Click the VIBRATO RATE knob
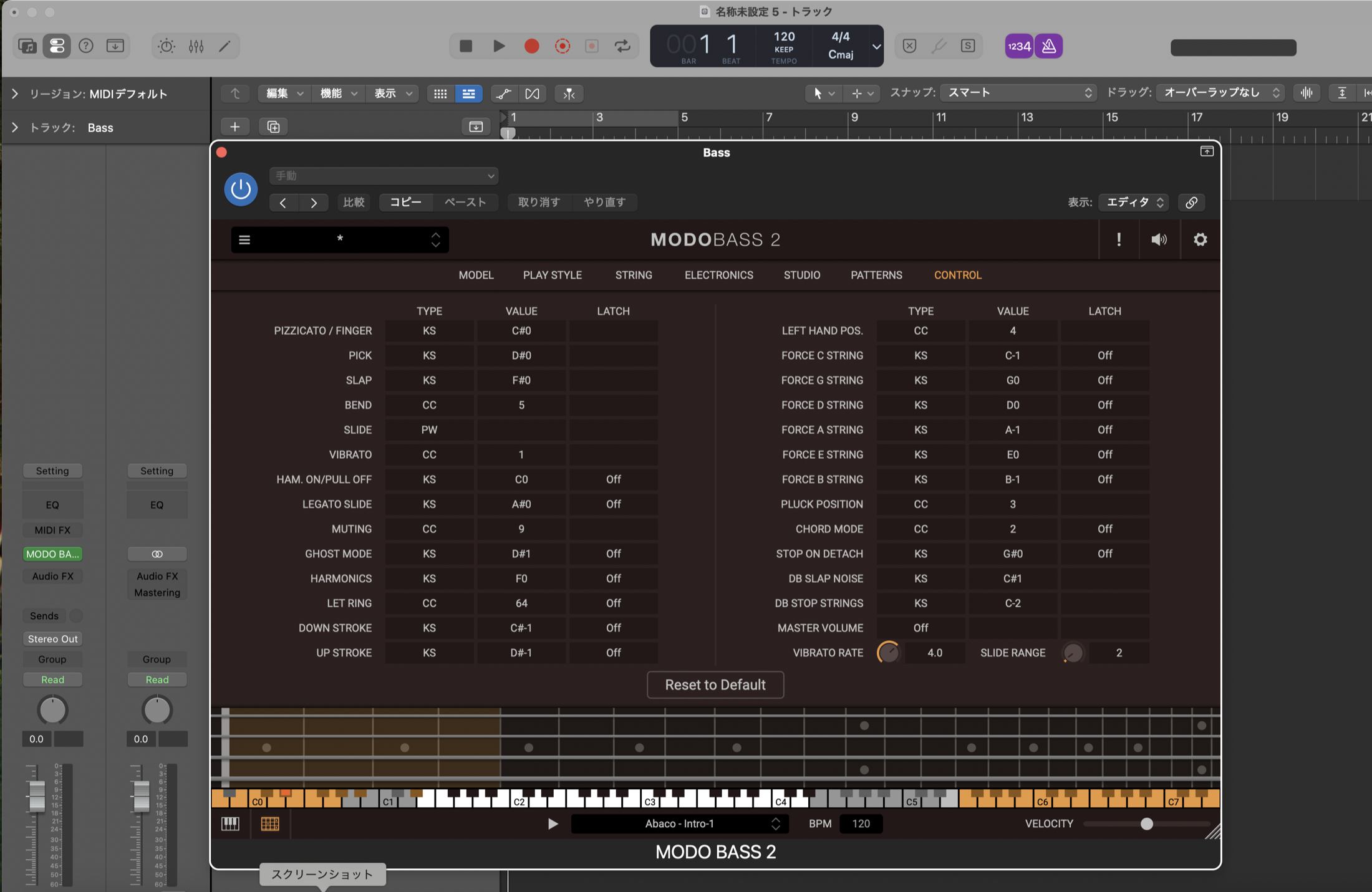This screenshot has height=892, width=1372. (x=888, y=653)
